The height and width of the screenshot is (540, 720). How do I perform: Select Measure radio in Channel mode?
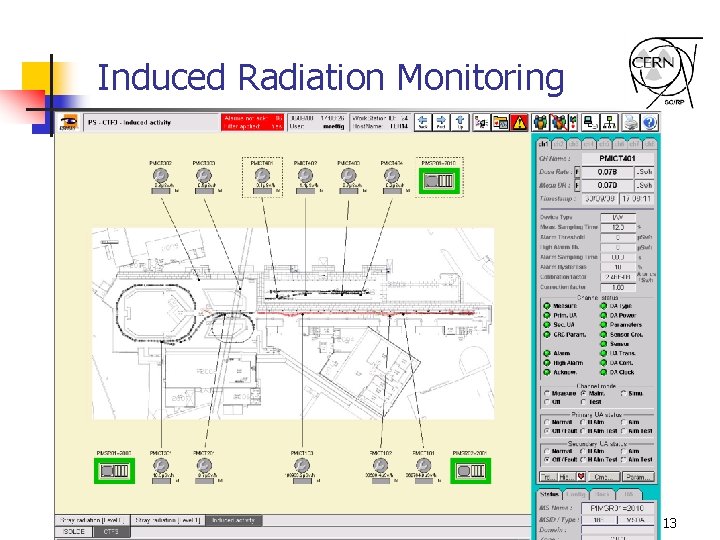tap(546, 394)
